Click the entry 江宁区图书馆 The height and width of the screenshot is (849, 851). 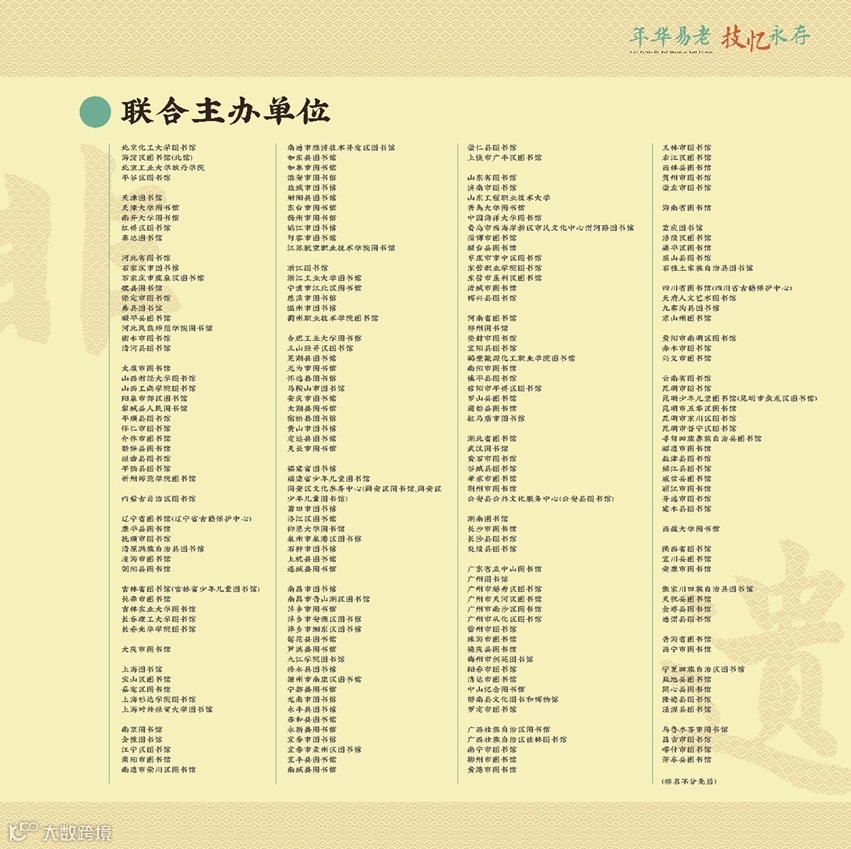point(146,750)
